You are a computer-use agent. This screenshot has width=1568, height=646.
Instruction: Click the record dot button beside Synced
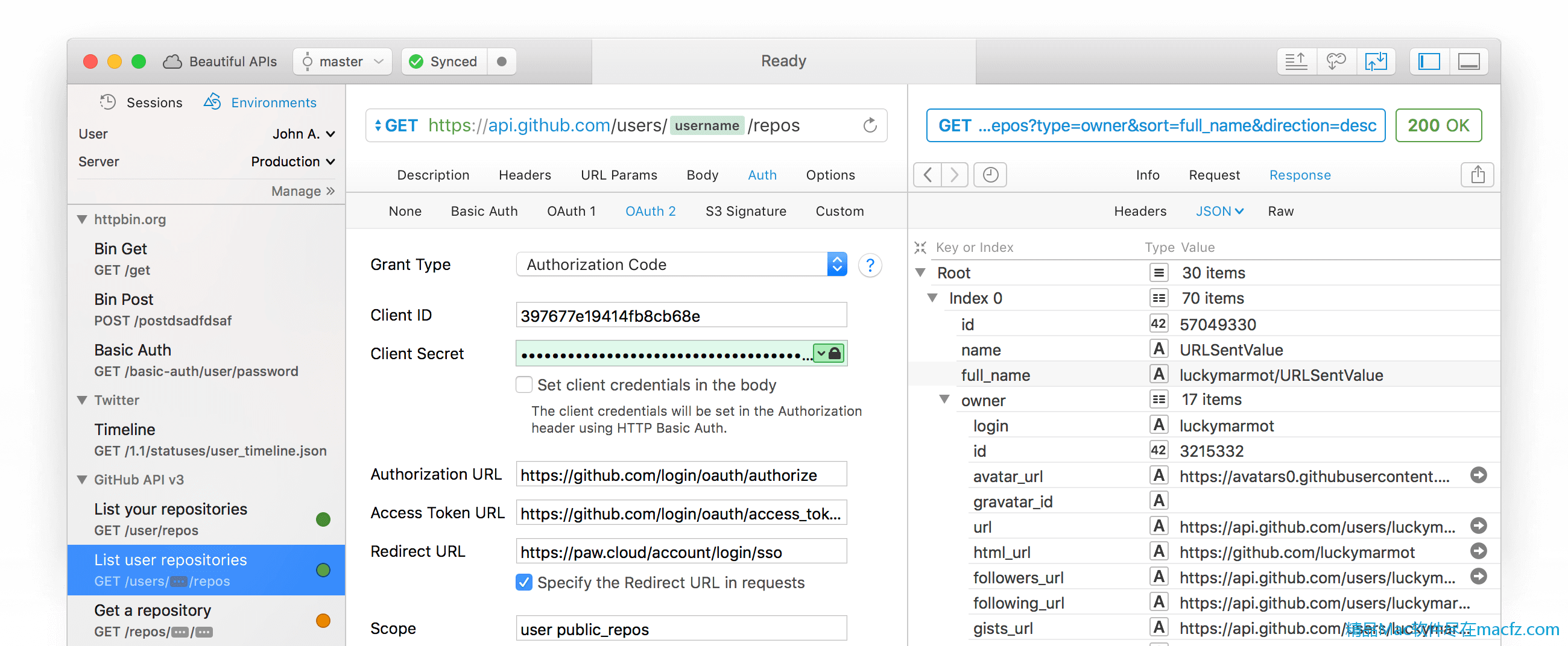pyautogui.click(x=502, y=61)
